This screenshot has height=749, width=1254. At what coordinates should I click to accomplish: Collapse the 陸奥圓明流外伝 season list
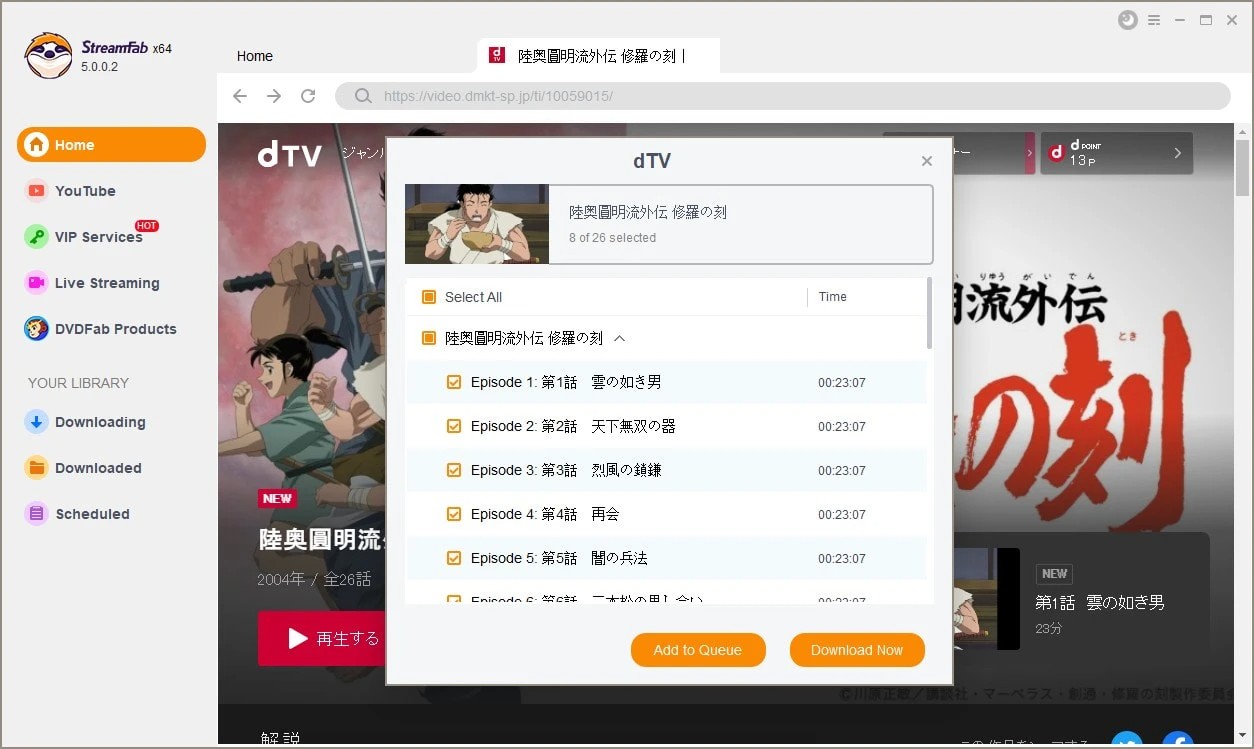coord(619,339)
